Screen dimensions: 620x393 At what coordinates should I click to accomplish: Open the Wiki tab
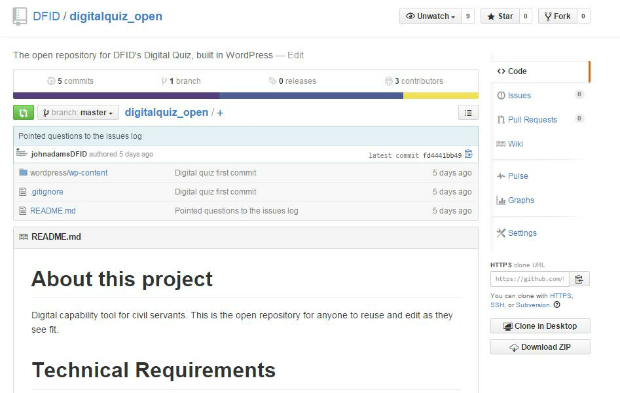pyautogui.click(x=515, y=144)
